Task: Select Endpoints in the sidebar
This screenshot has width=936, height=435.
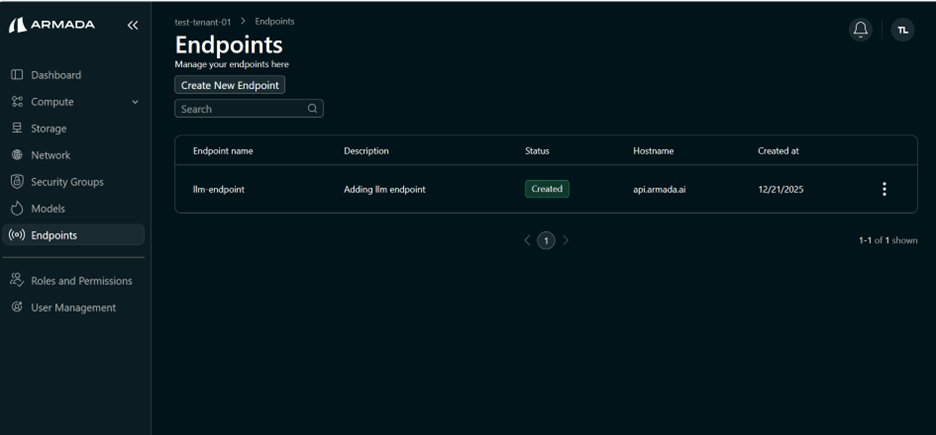Action: coord(53,236)
